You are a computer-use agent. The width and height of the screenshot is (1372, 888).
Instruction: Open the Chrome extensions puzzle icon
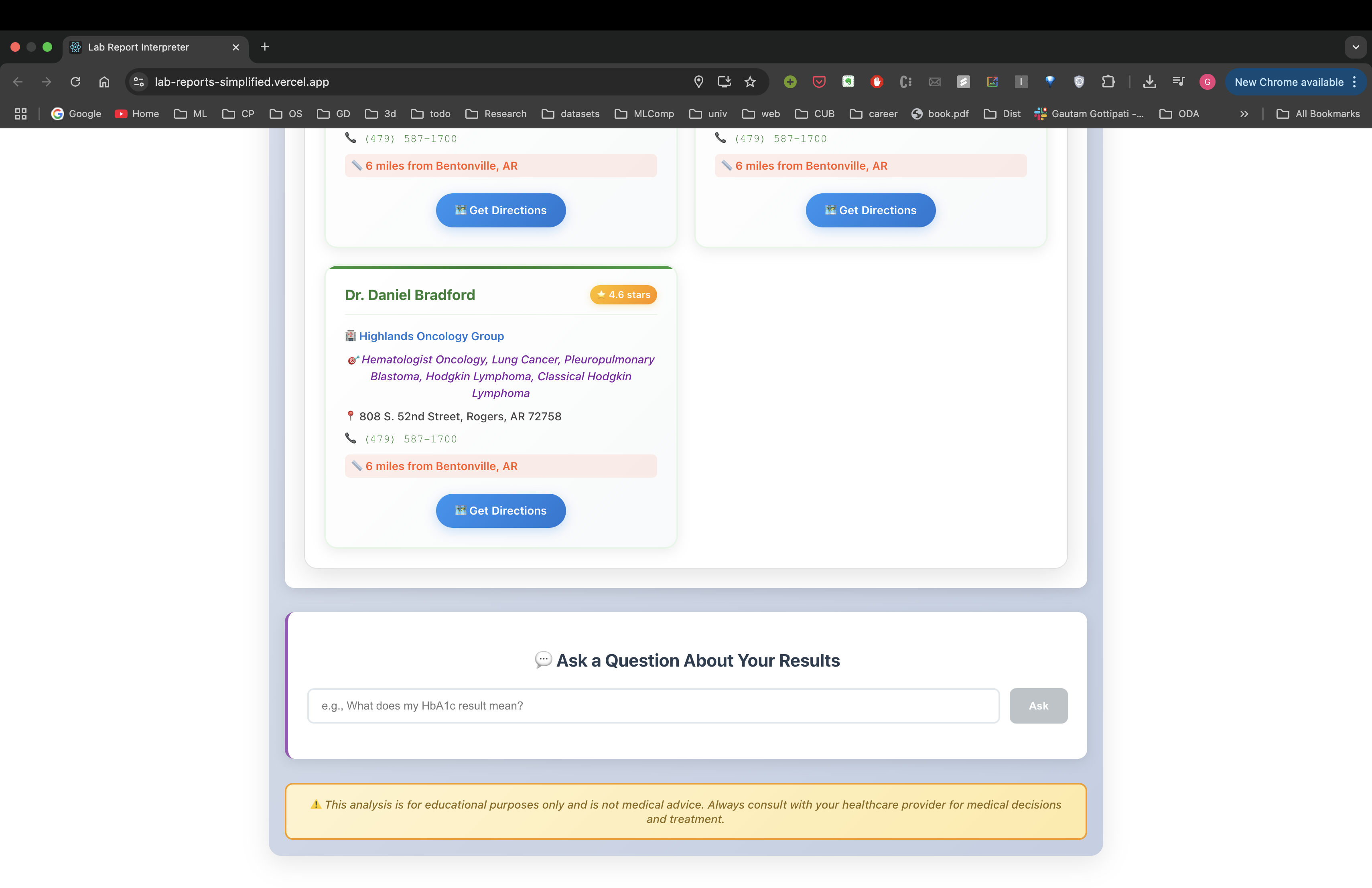coord(1107,82)
